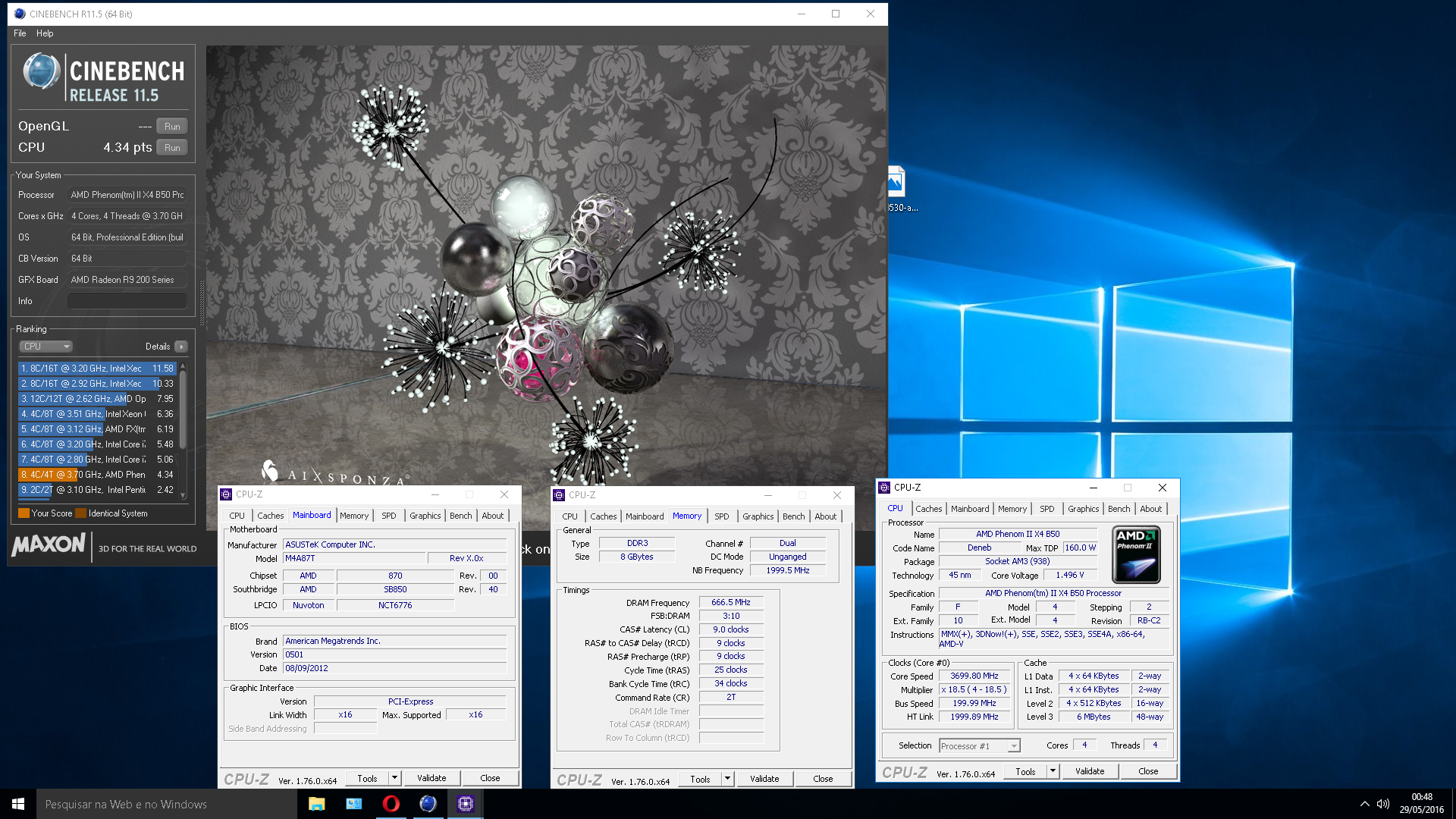Select the highlighted 4C/4T @ 3.70 GHz AMD Phenom row

pyautogui.click(x=98, y=475)
